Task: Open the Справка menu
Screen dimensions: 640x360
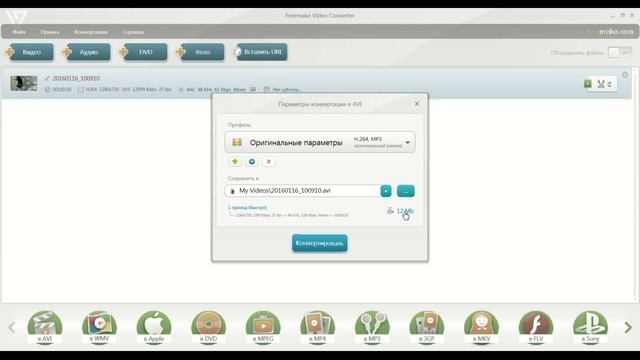Action: click(133, 32)
